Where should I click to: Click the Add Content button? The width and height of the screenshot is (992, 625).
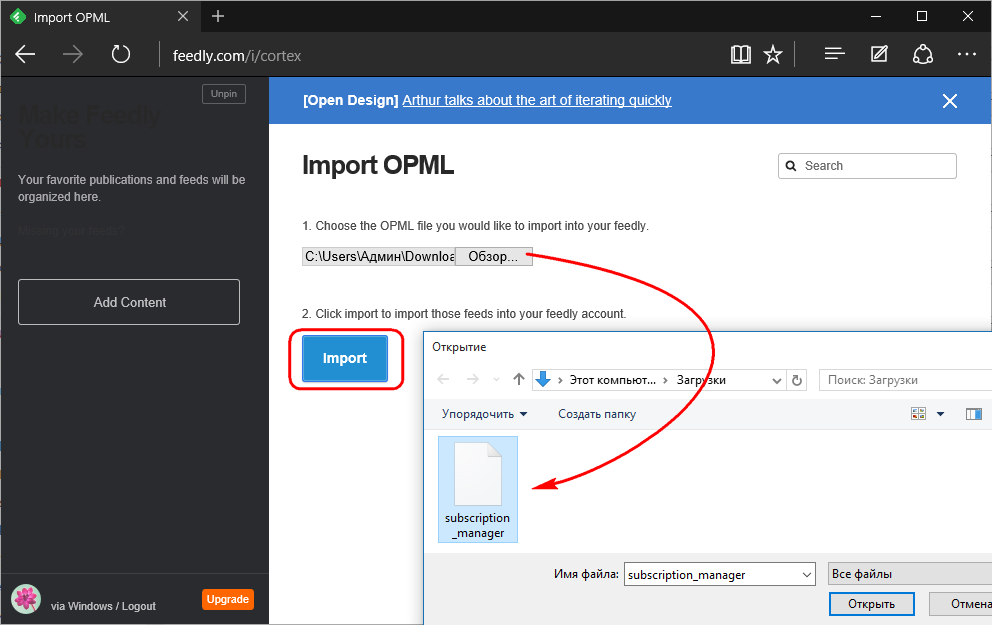click(x=129, y=302)
